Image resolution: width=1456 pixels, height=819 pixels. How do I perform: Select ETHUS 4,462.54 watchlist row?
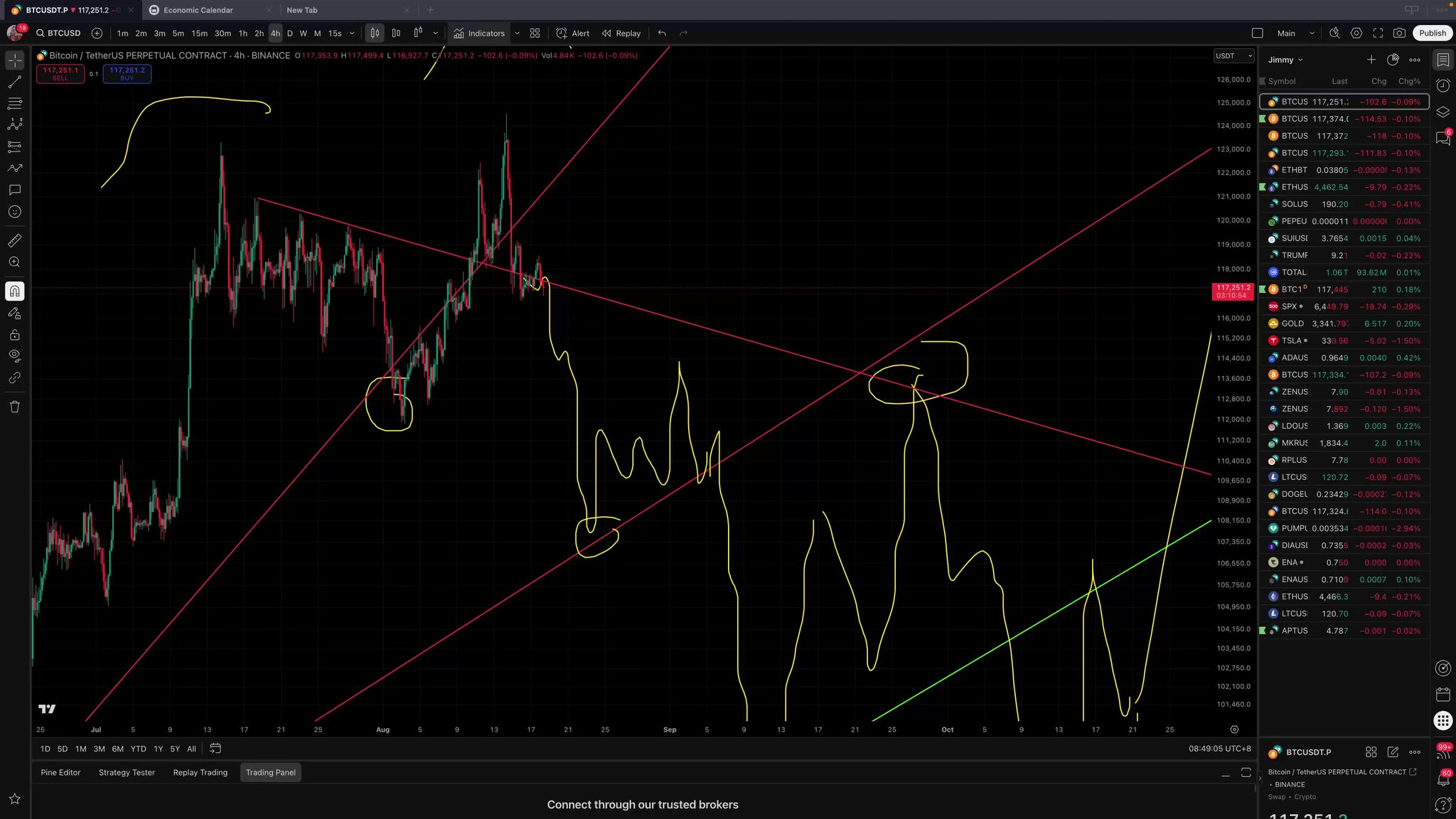click(x=1344, y=187)
